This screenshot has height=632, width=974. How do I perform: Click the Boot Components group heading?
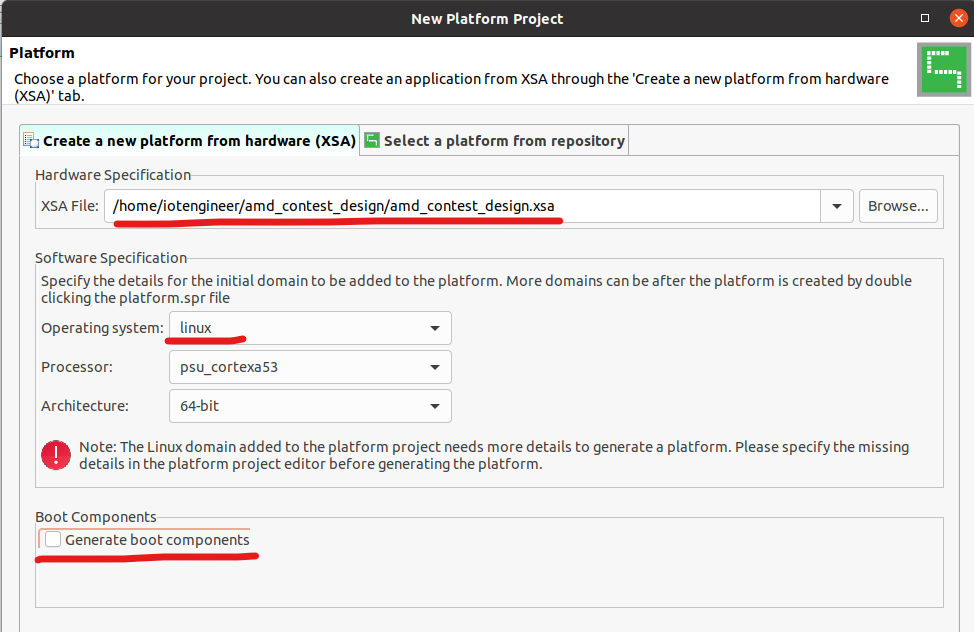(x=96, y=517)
